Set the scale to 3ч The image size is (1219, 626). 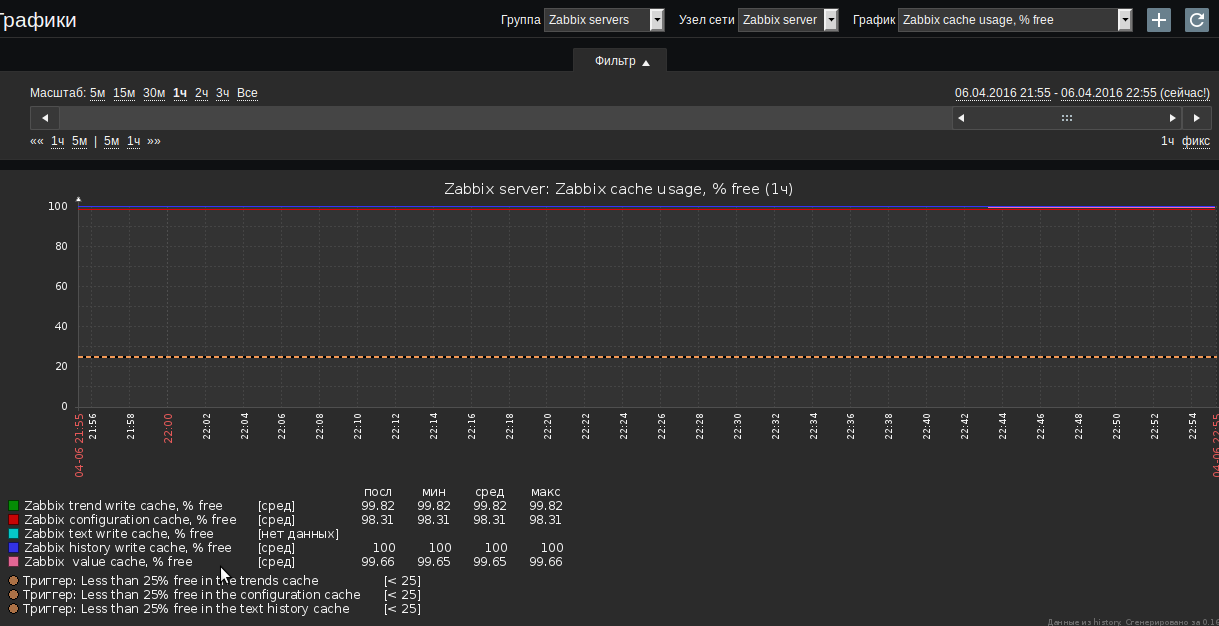pyautogui.click(x=223, y=93)
